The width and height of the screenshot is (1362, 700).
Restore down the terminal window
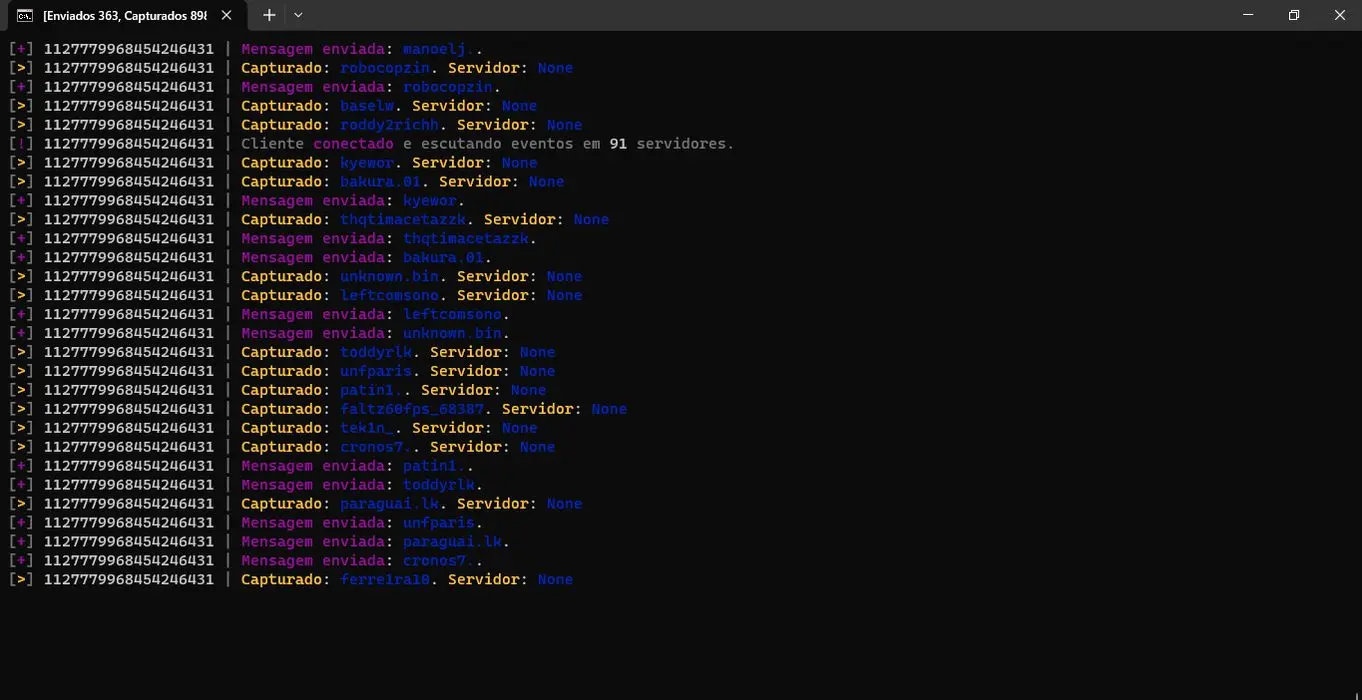1294,15
